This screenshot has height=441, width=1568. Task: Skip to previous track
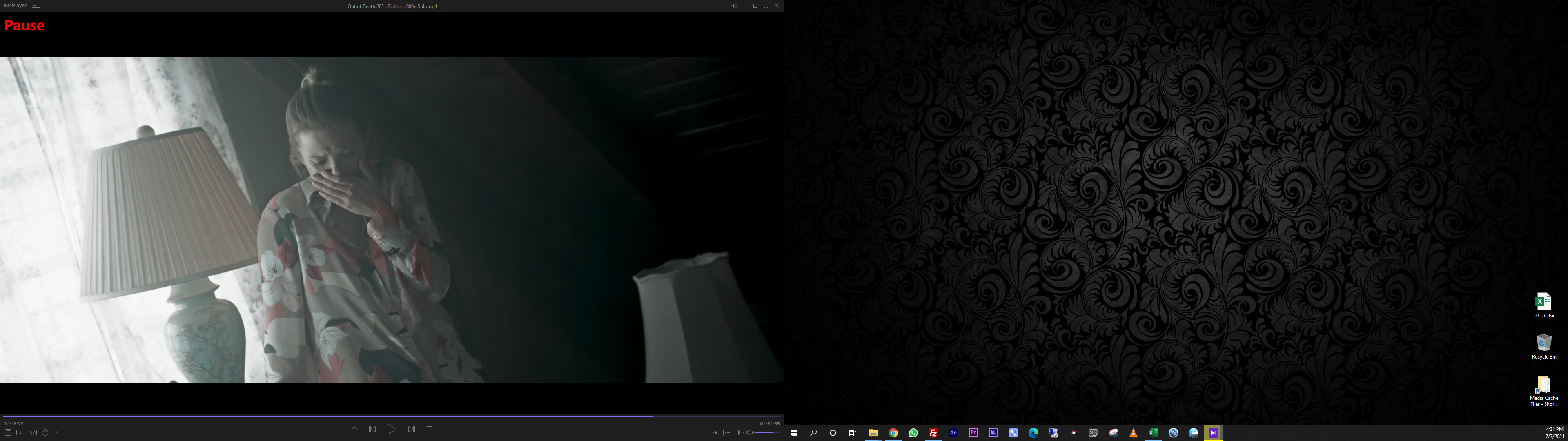[372, 430]
